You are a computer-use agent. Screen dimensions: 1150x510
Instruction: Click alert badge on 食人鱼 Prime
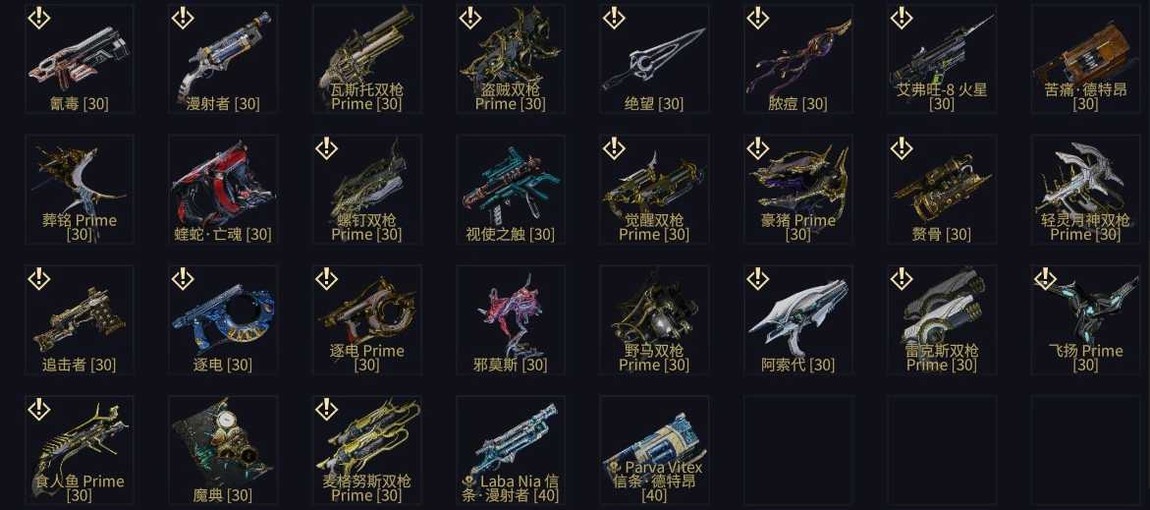tap(38, 409)
